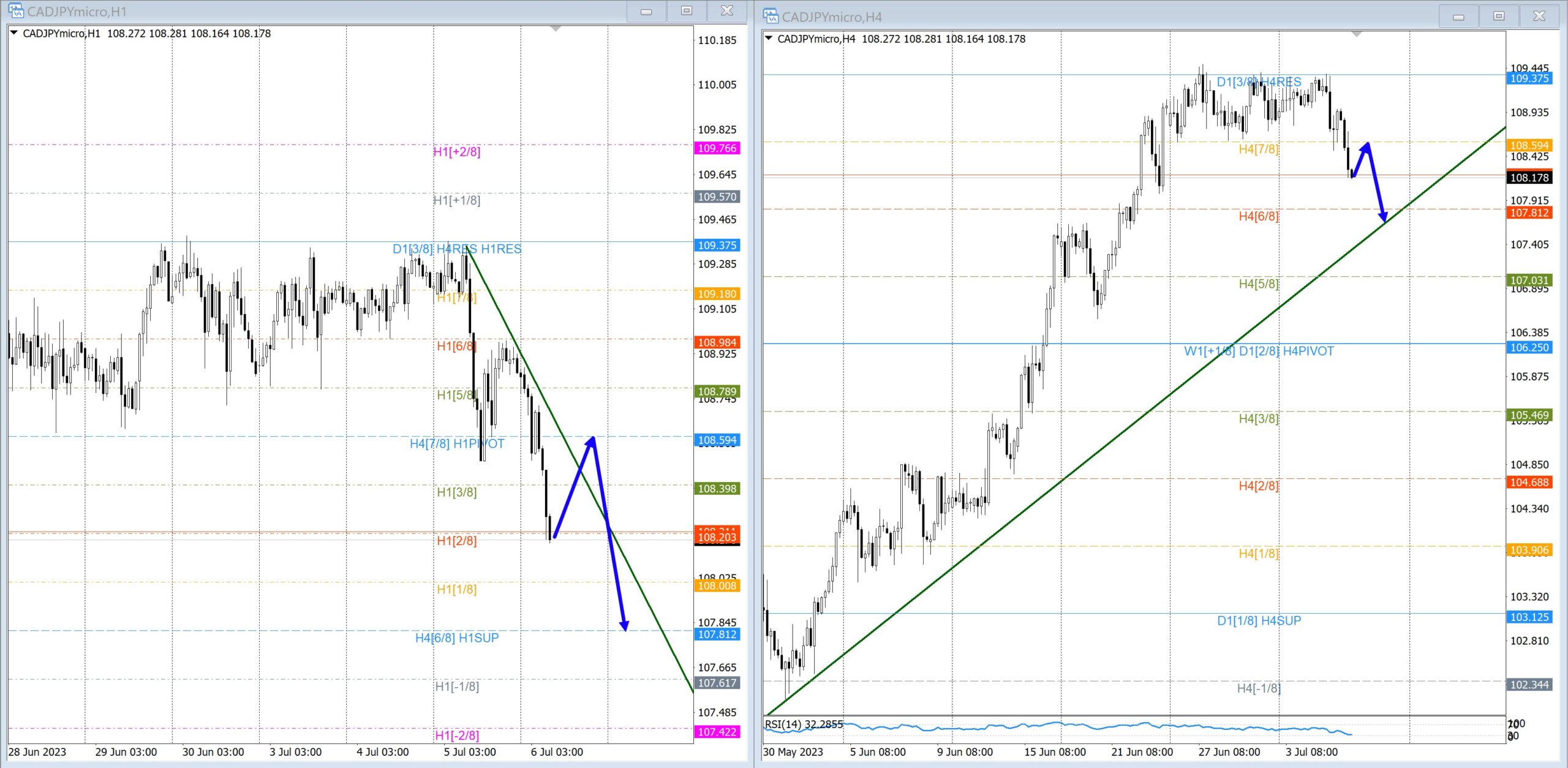
Task: Click the magenta 109.766 price tag
Action: point(717,148)
